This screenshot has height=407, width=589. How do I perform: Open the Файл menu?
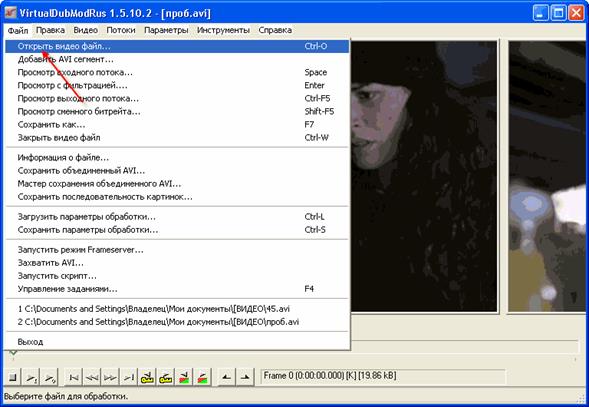(18, 30)
